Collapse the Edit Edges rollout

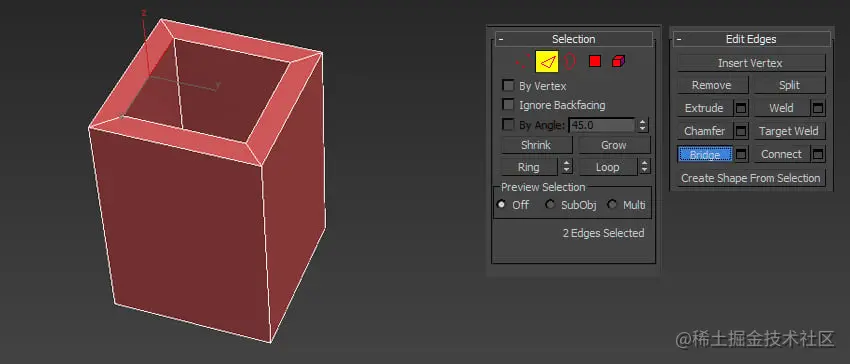679,39
